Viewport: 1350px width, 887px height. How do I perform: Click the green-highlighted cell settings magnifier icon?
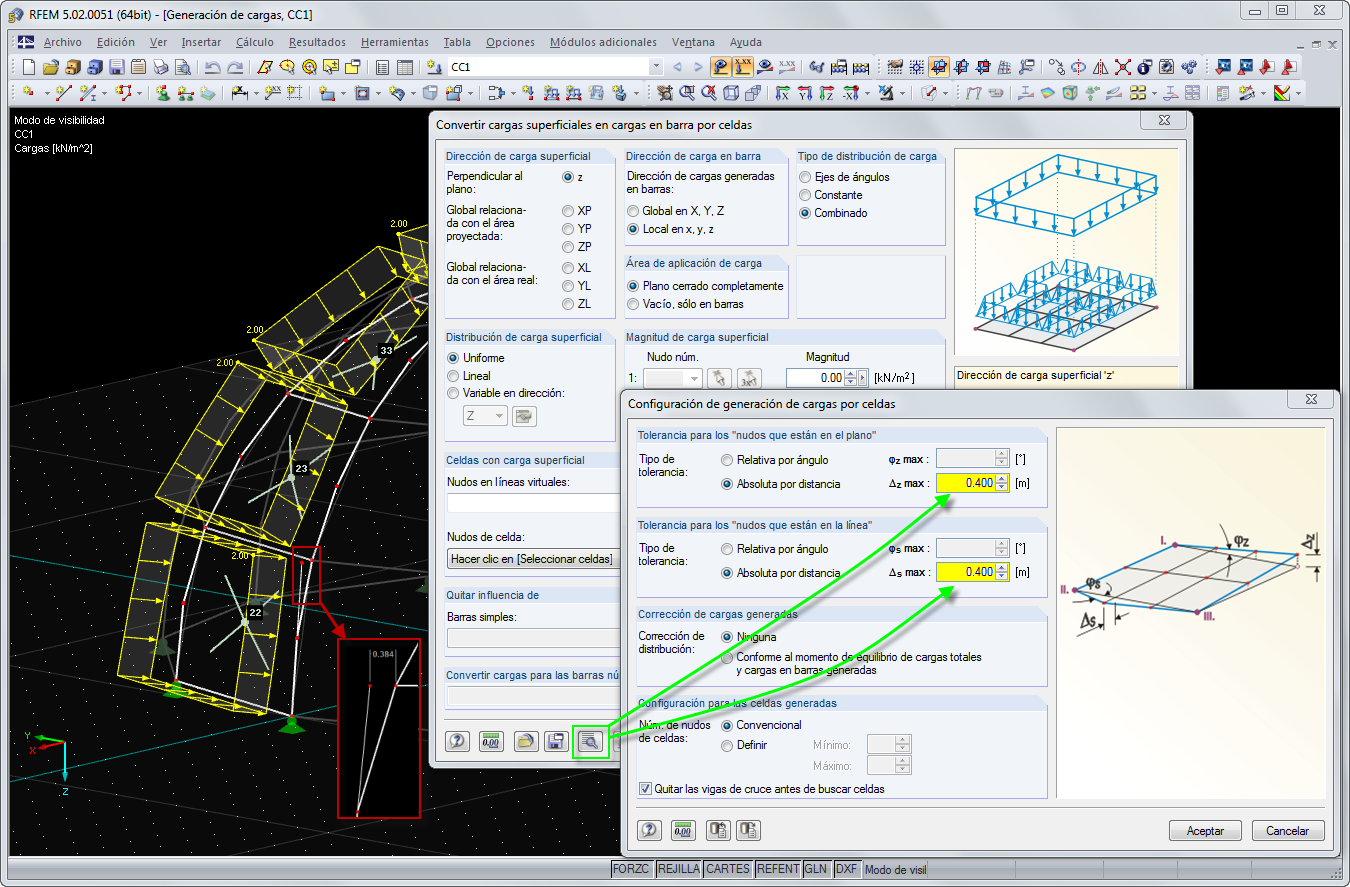(x=589, y=741)
